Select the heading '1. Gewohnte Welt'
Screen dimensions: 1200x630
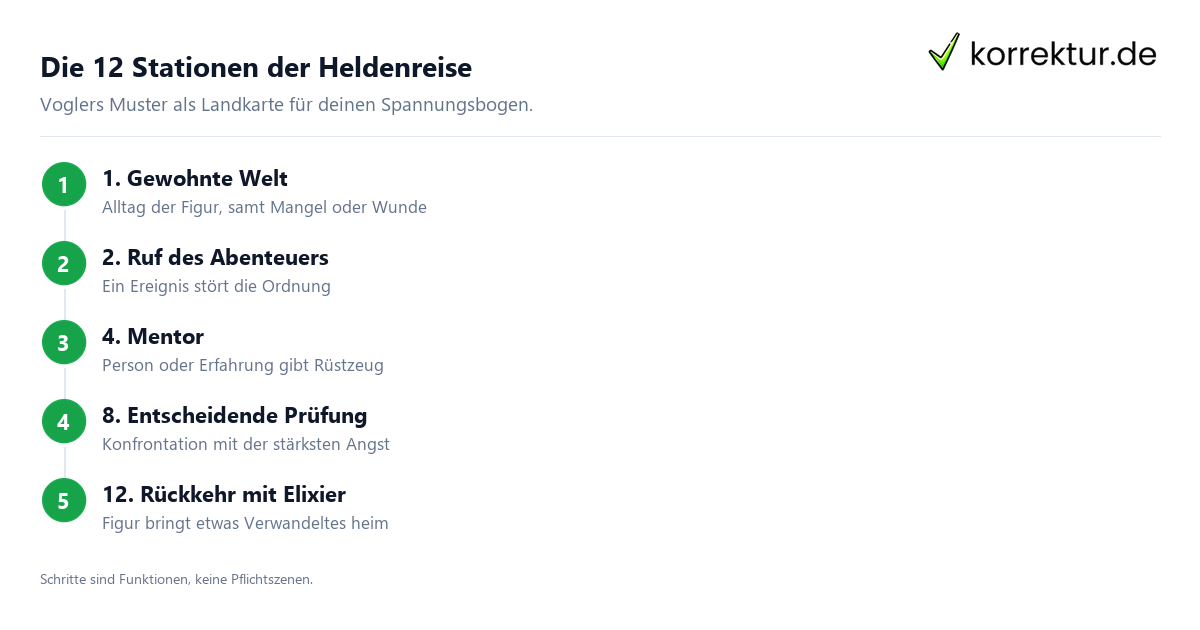click(x=195, y=179)
